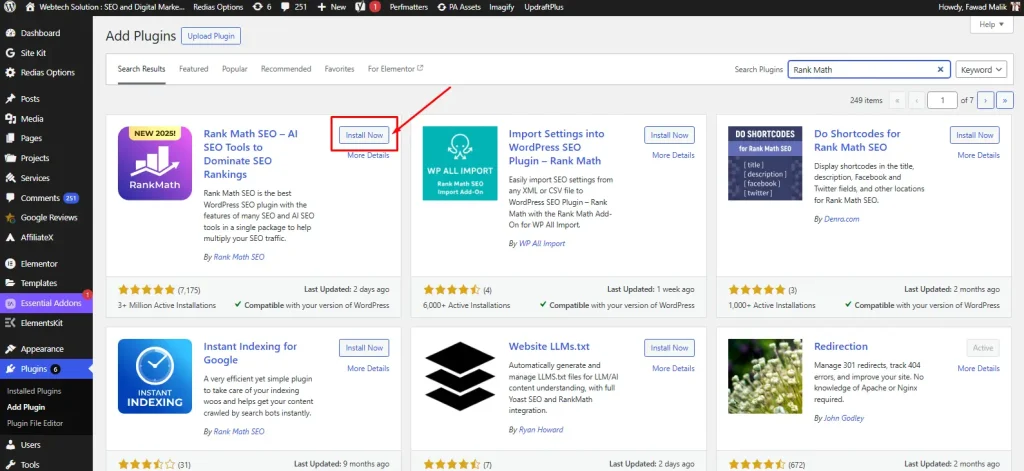The height and width of the screenshot is (471, 1024).
Task: Go to next page of results
Action: [x=985, y=100]
